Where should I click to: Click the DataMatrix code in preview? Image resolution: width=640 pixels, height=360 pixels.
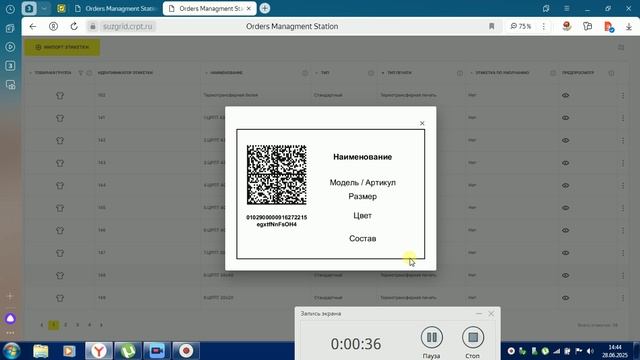[x=276, y=175]
